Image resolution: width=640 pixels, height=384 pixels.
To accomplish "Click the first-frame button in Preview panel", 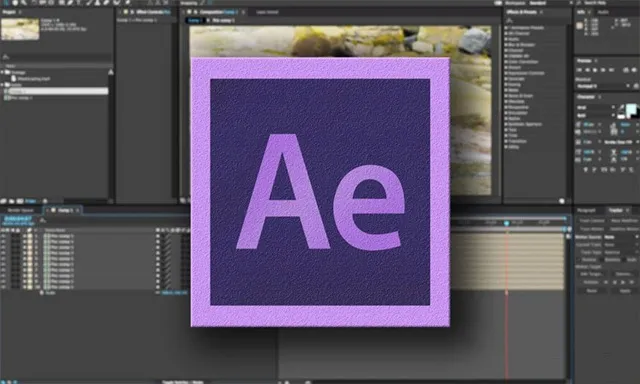I will tap(579, 70).
